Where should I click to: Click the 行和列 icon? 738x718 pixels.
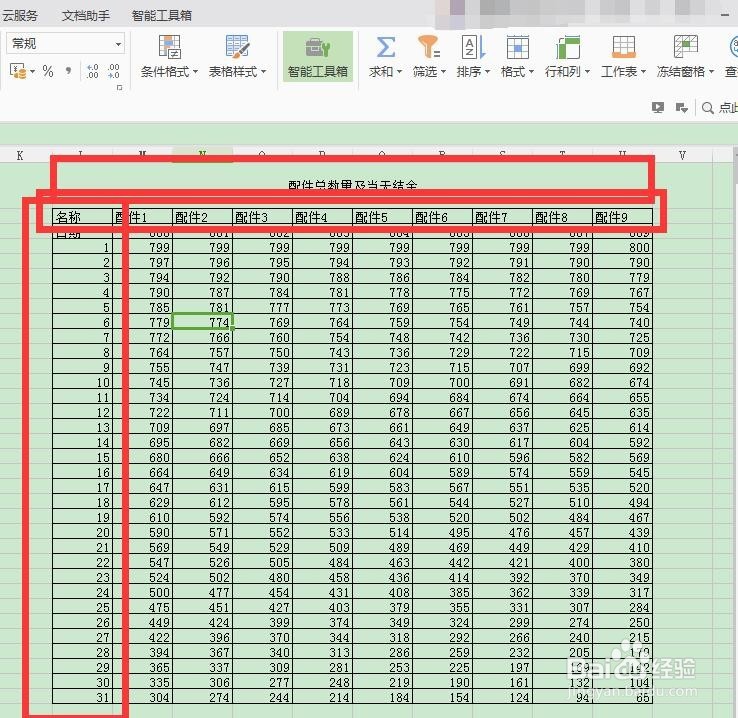568,47
